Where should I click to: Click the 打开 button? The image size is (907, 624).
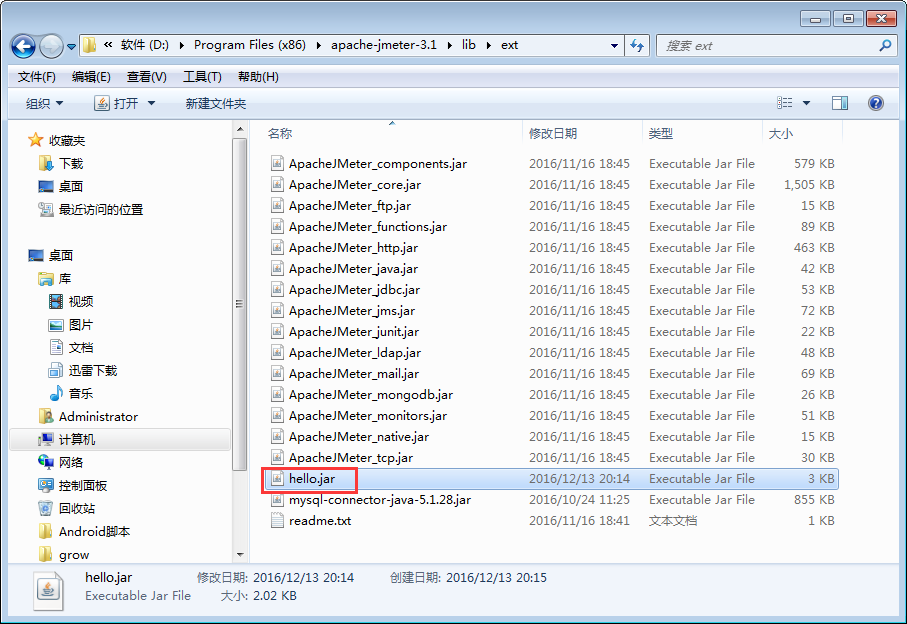[118, 104]
